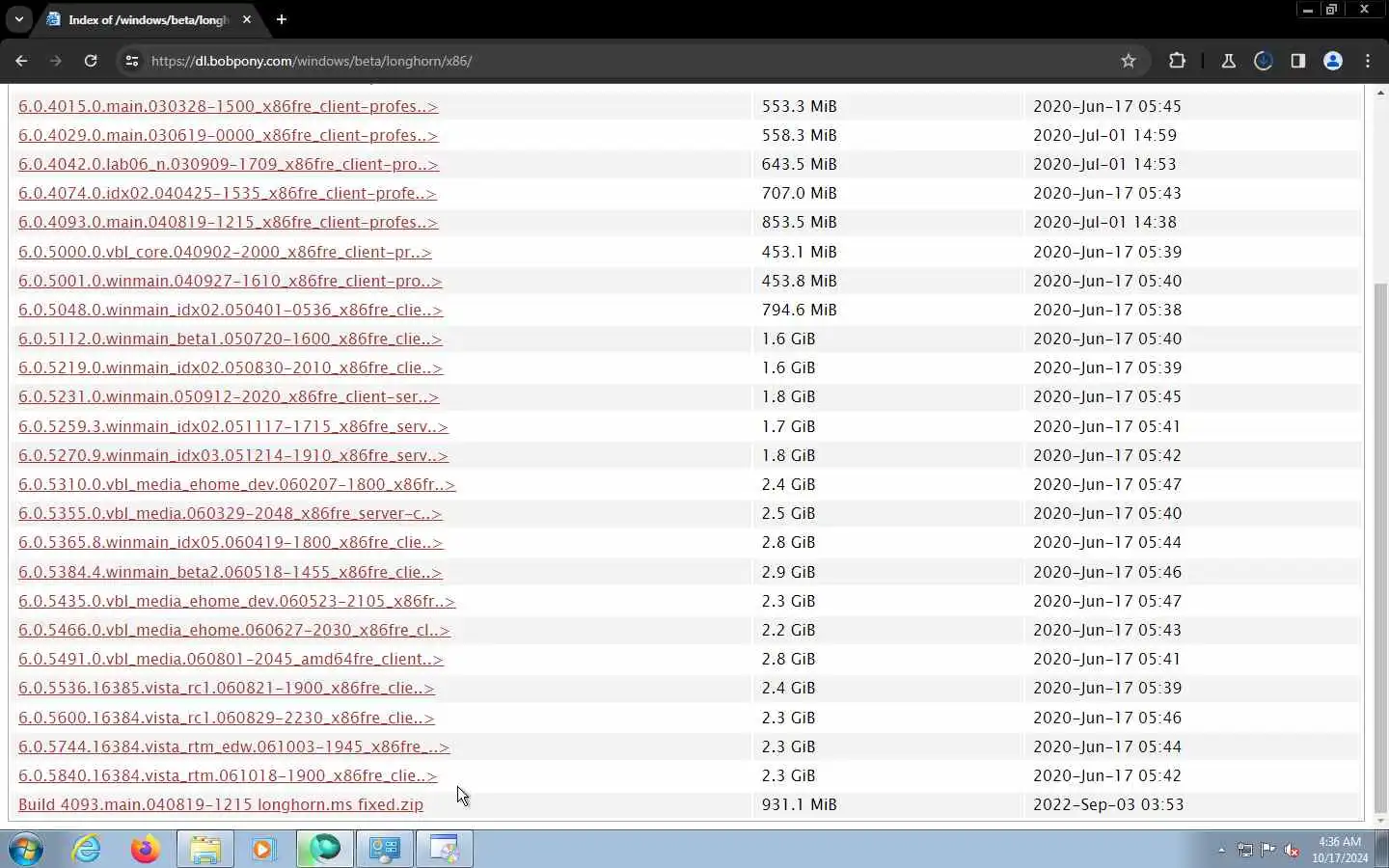
Task: Show hidden system tray icons
Action: pyautogui.click(x=1221, y=851)
